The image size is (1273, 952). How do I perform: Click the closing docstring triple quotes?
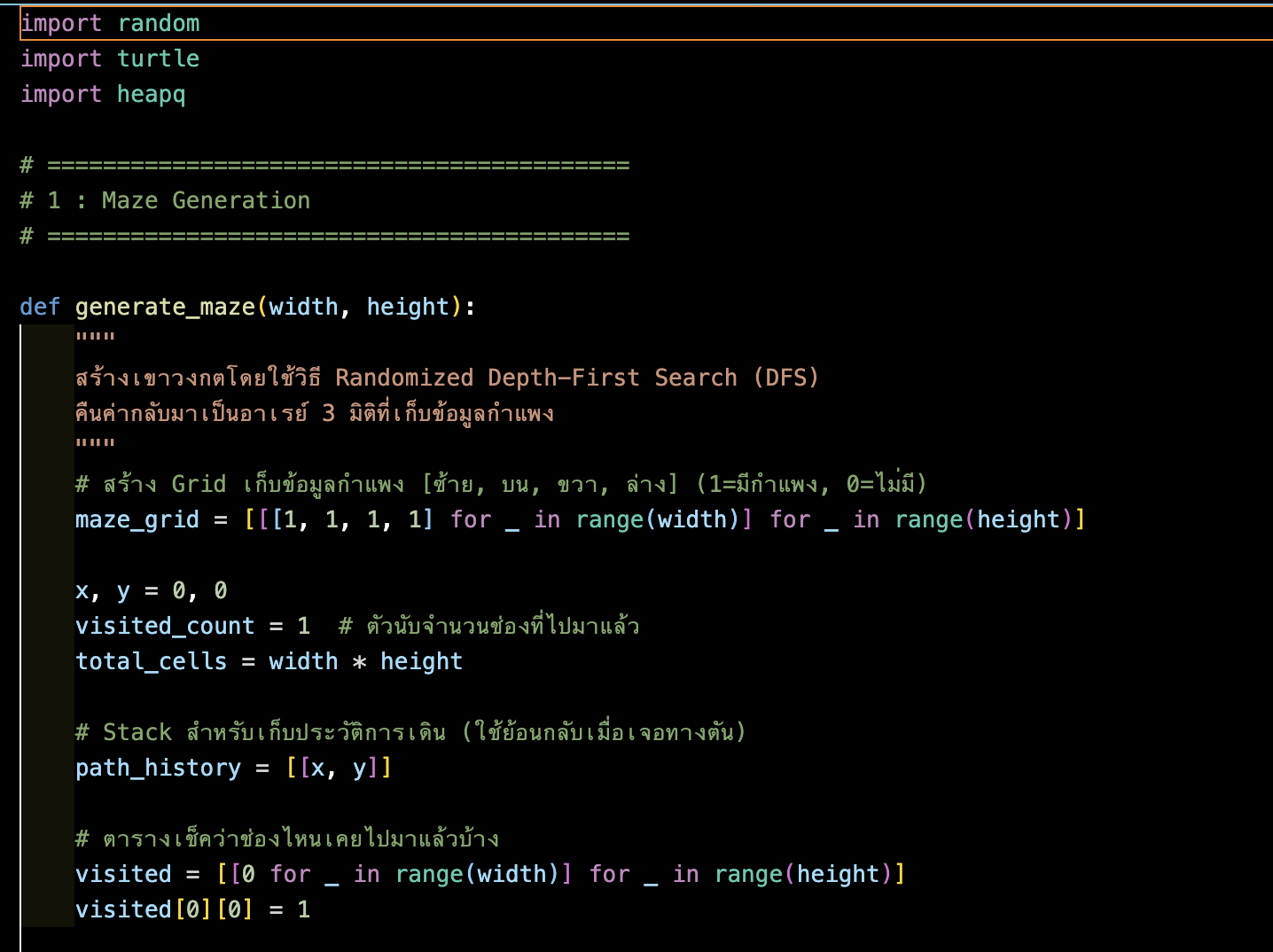coord(95,444)
